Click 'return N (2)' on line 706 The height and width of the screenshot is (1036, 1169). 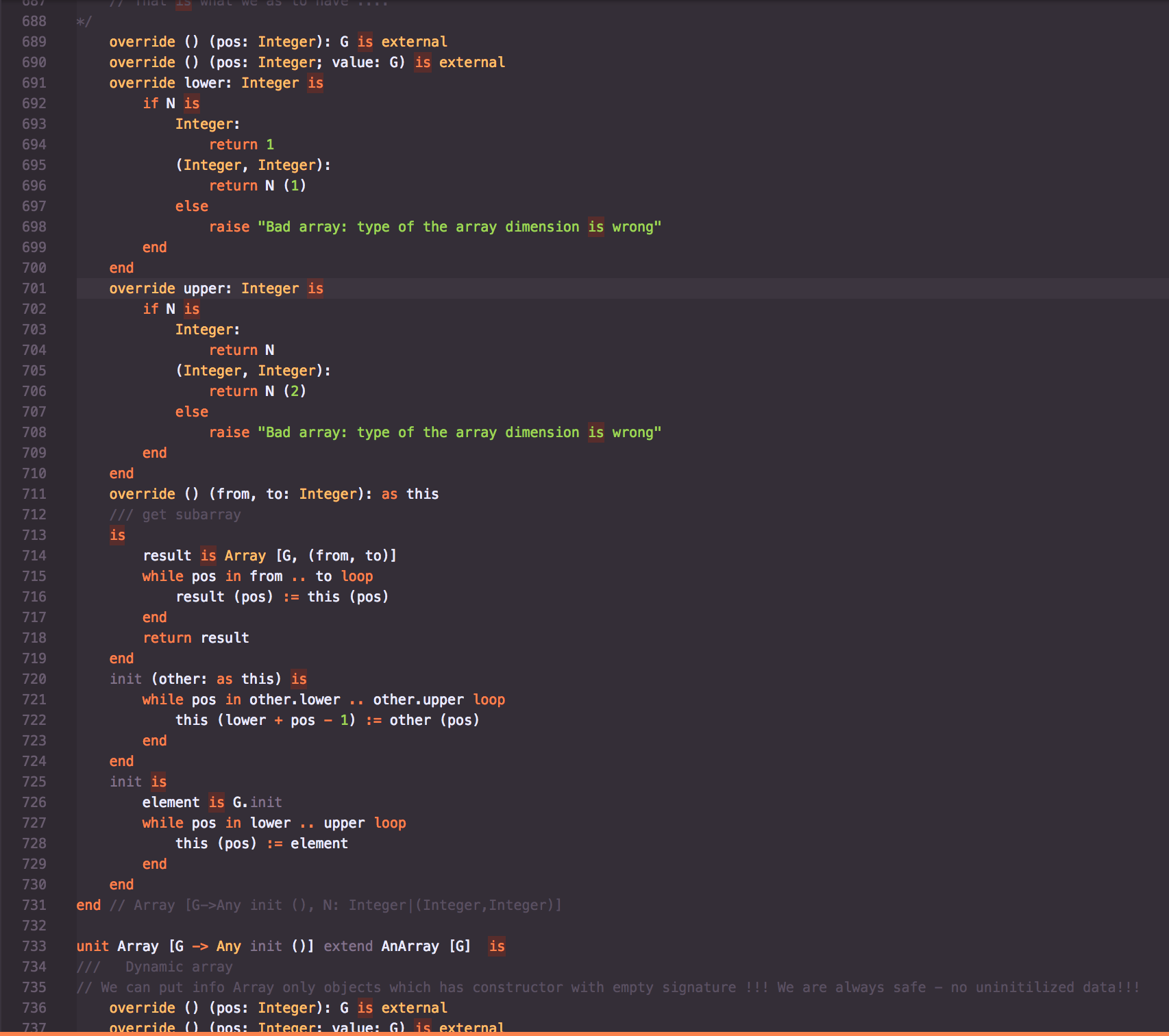[258, 391]
